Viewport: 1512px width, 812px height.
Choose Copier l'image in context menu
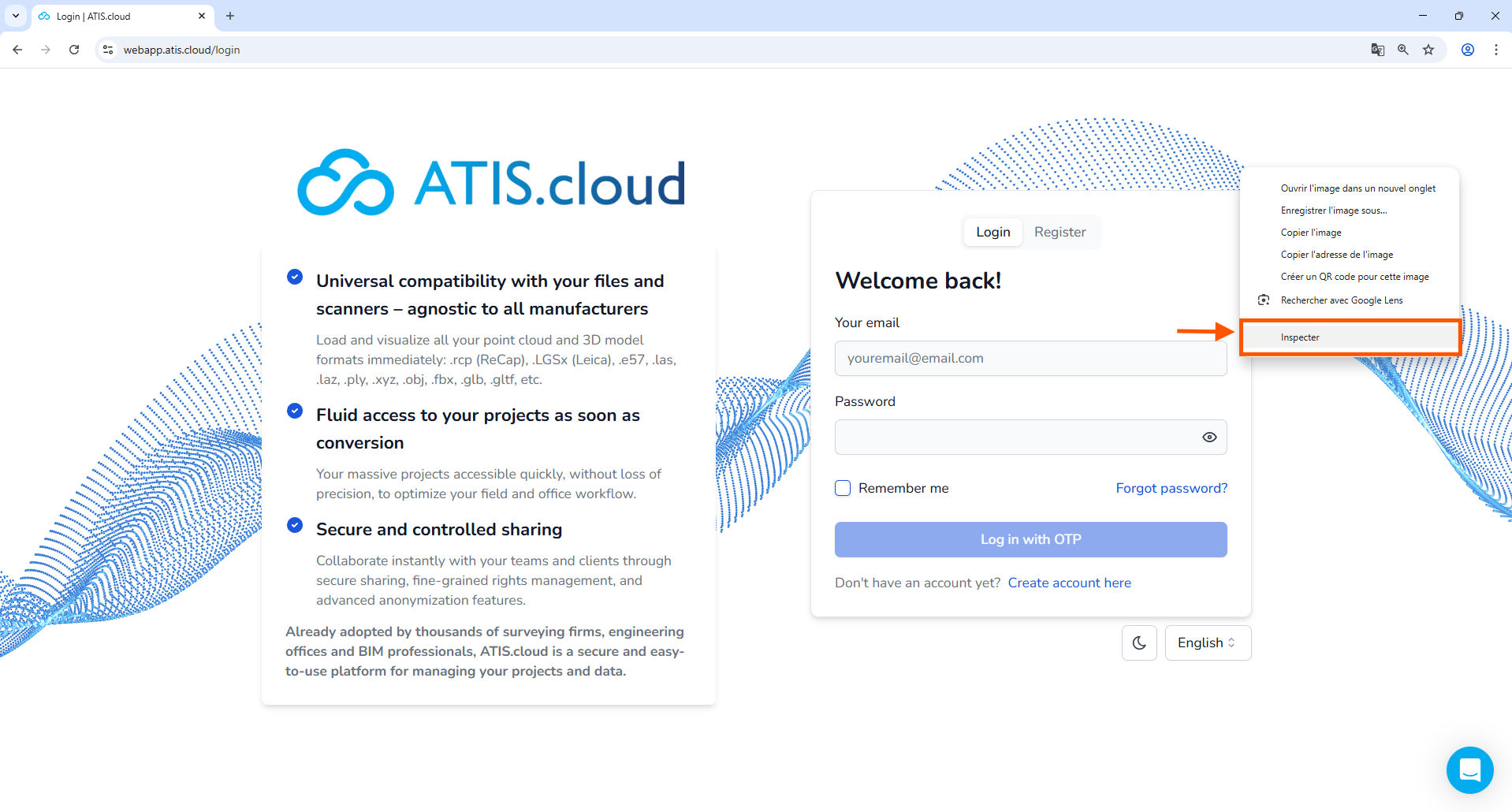coord(1311,233)
